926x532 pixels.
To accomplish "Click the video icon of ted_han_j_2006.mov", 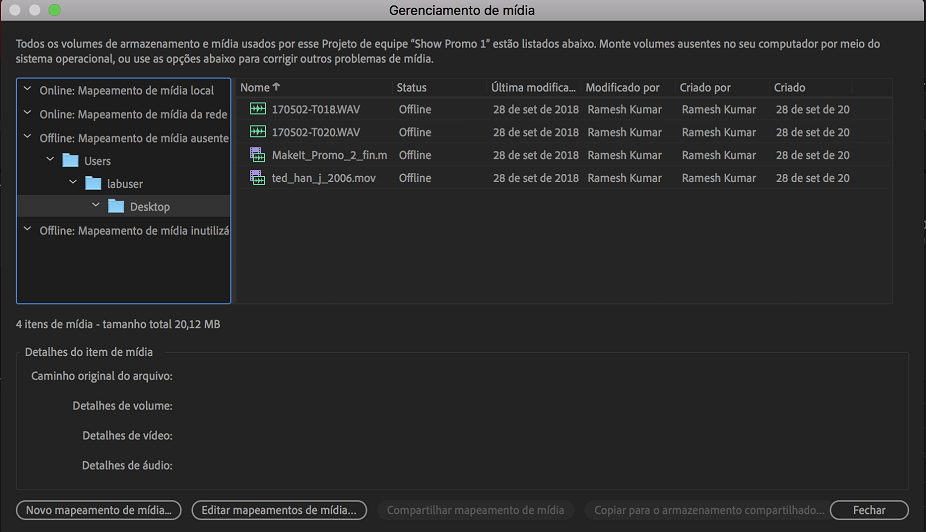I will click(x=257, y=178).
